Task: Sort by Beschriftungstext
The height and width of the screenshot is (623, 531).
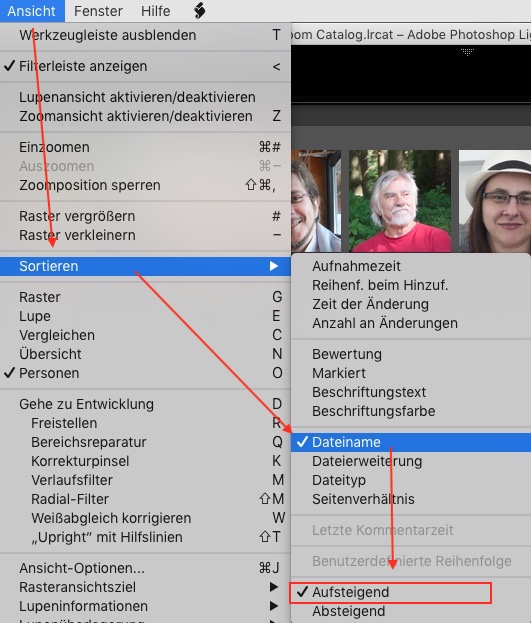Action: [x=411, y=392]
